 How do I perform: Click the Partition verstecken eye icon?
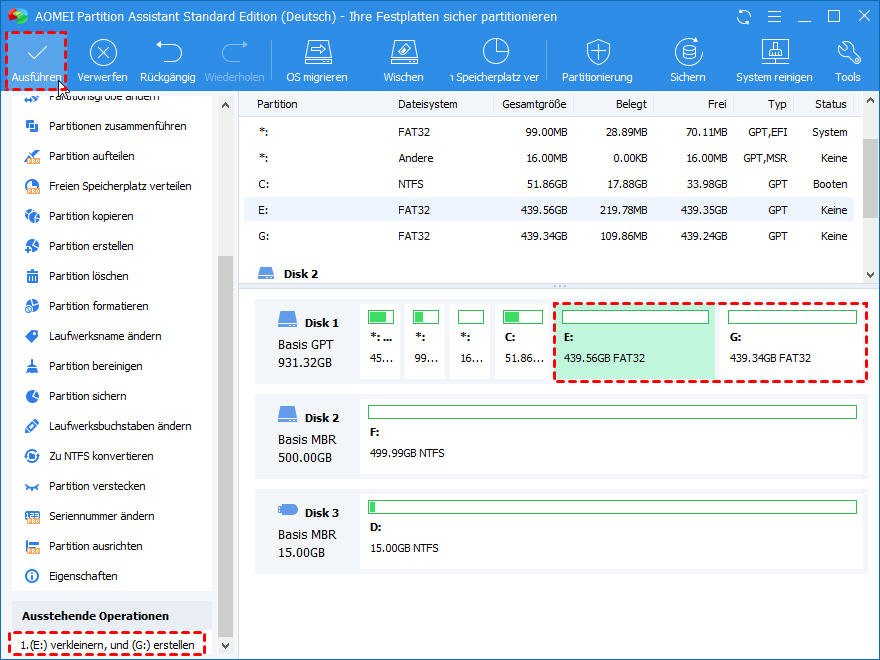click(x=33, y=486)
